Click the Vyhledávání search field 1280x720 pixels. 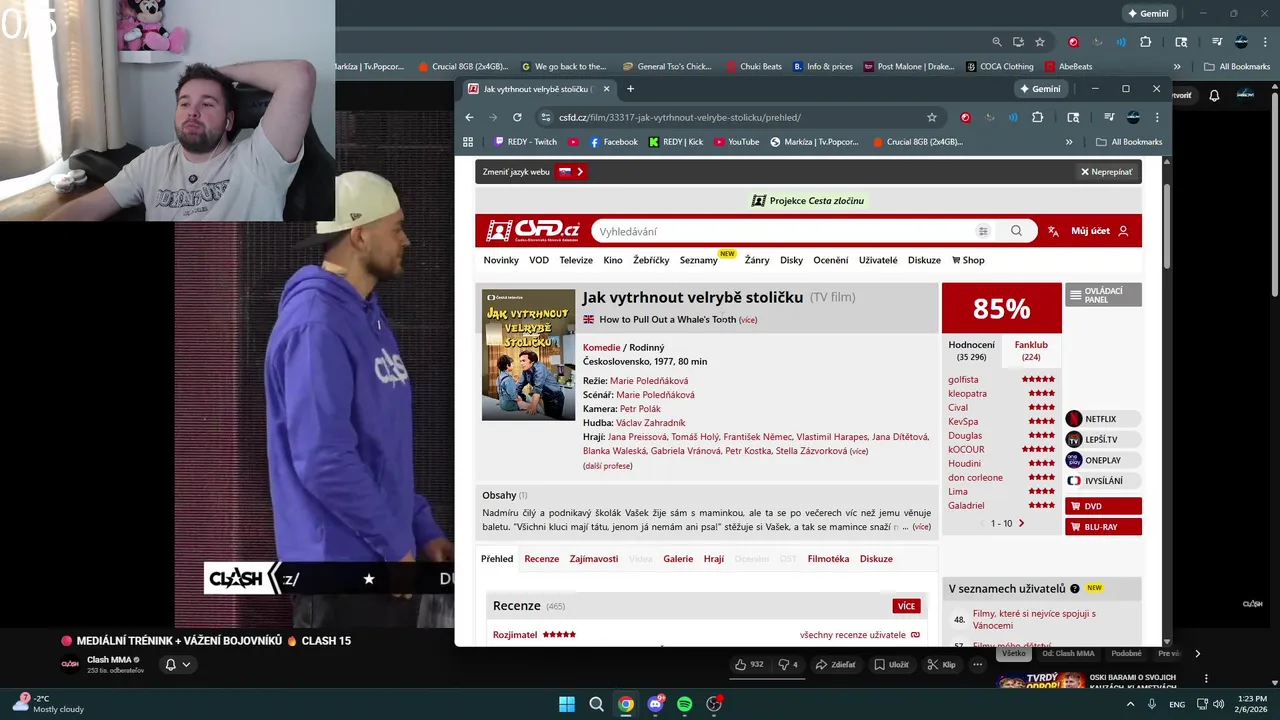(785, 231)
